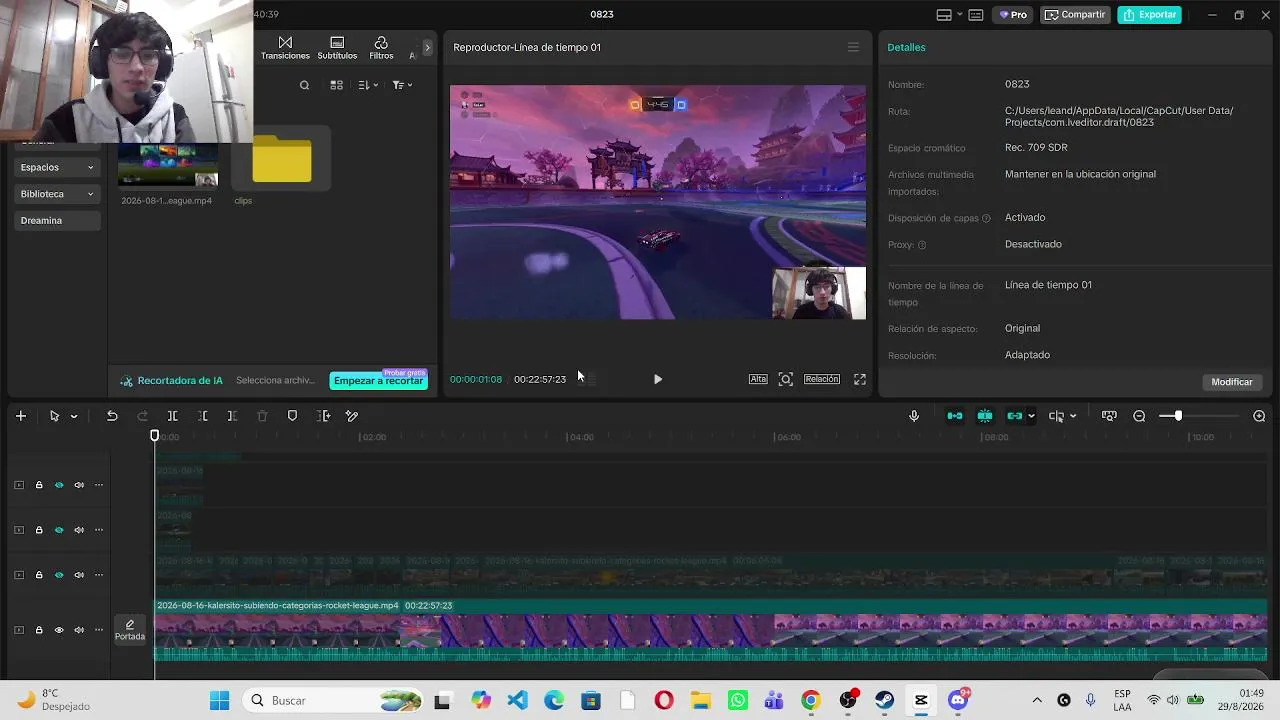1280x720 pixels.
Task: Open the pointer tool mode dropdown
Action: tap(73, 416)
